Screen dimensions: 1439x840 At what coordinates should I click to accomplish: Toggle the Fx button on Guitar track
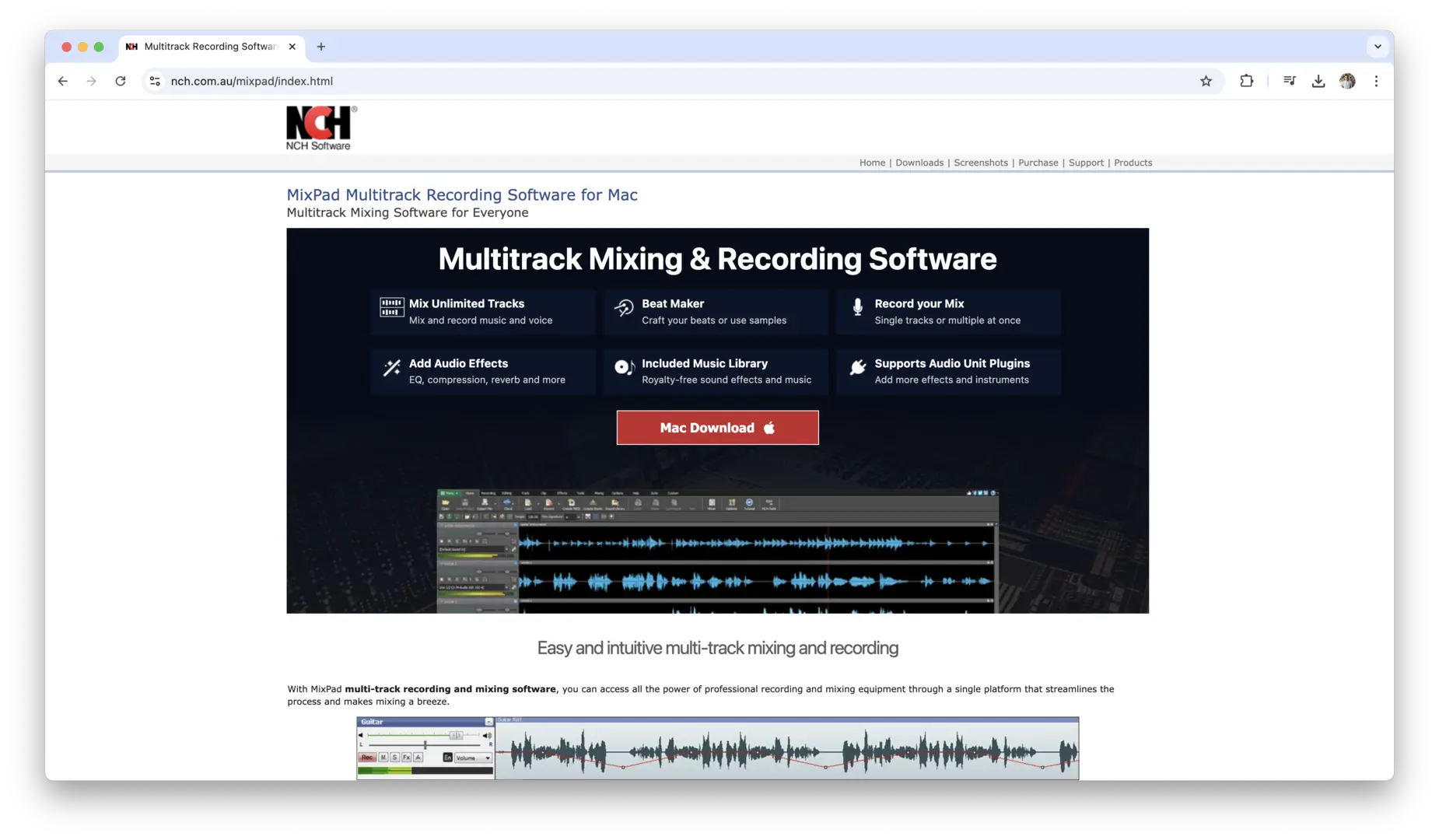click(406, 758)
